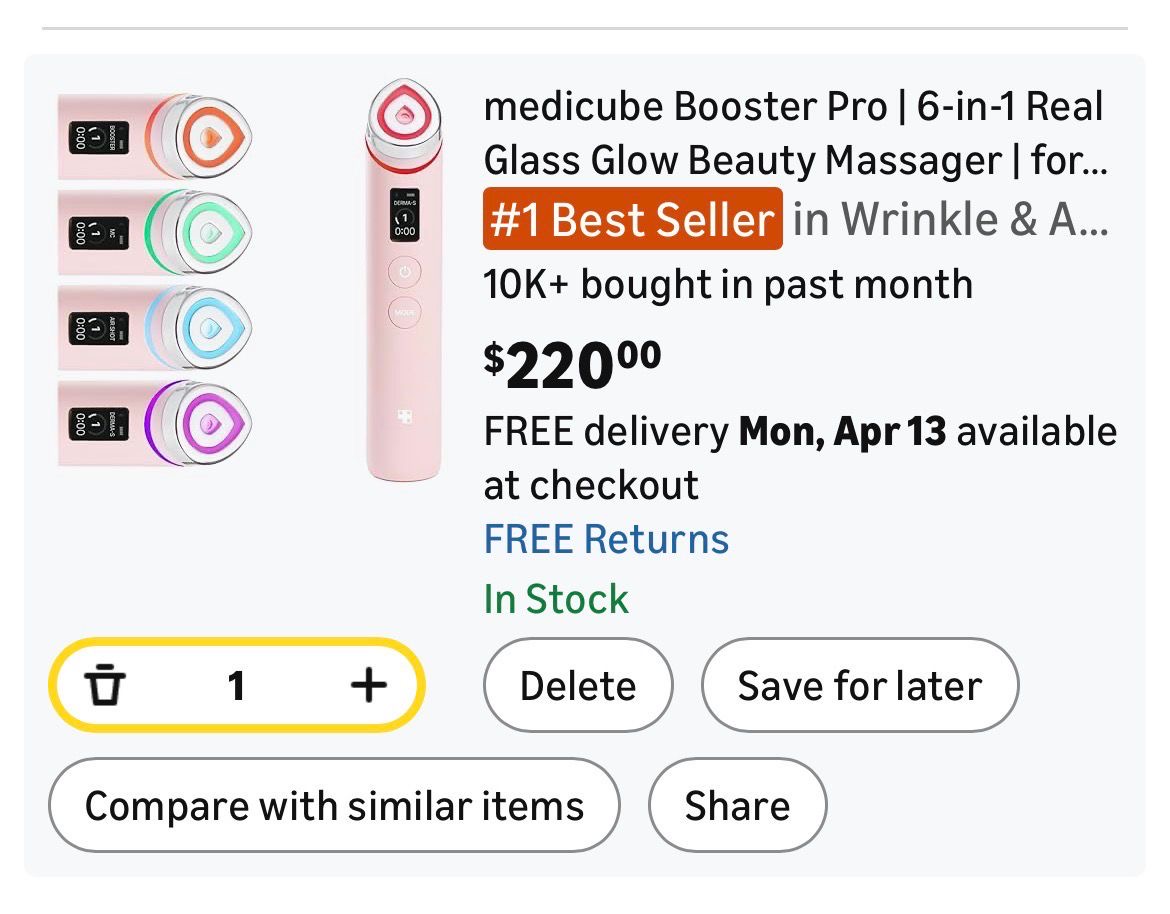Tap the Share button

click(x=737, y=806)
